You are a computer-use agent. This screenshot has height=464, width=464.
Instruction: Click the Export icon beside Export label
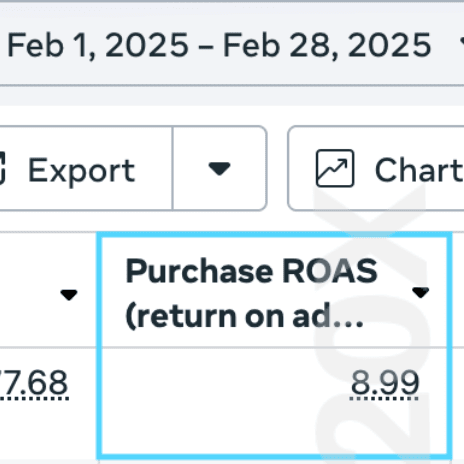[3, 168]
